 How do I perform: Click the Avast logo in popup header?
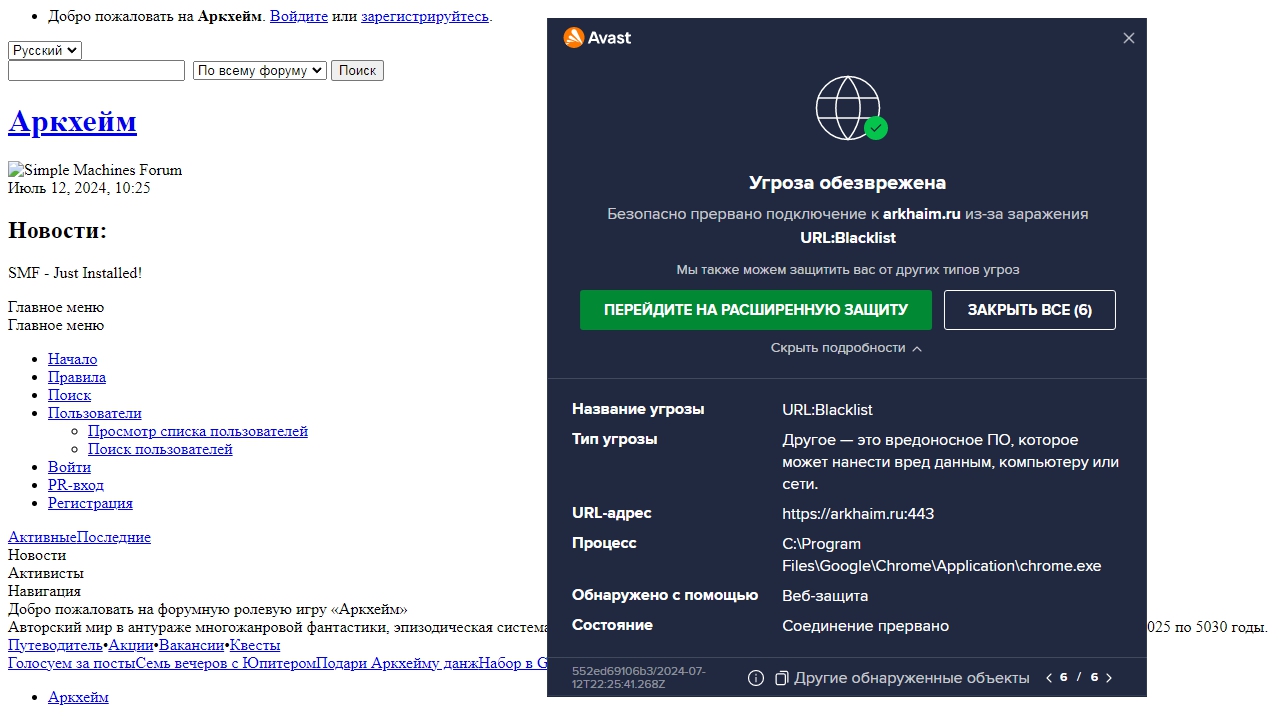pyautogui.click(x=597, y=38)
